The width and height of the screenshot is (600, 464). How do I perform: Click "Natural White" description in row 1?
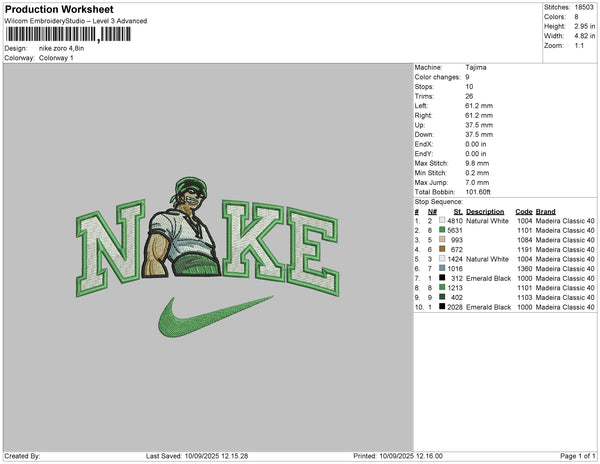[x=487, y=221]
